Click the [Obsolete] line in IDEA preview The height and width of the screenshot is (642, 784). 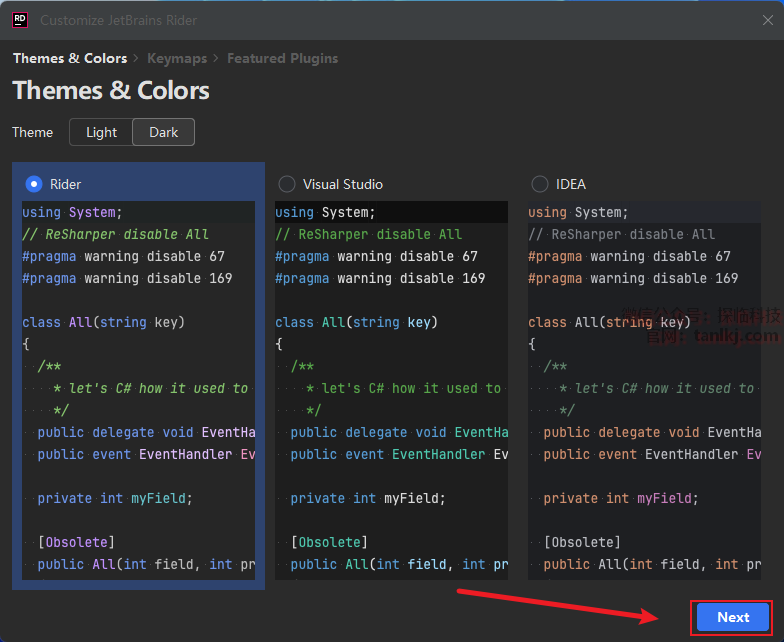pyautogui.click(x=582, y=542)
